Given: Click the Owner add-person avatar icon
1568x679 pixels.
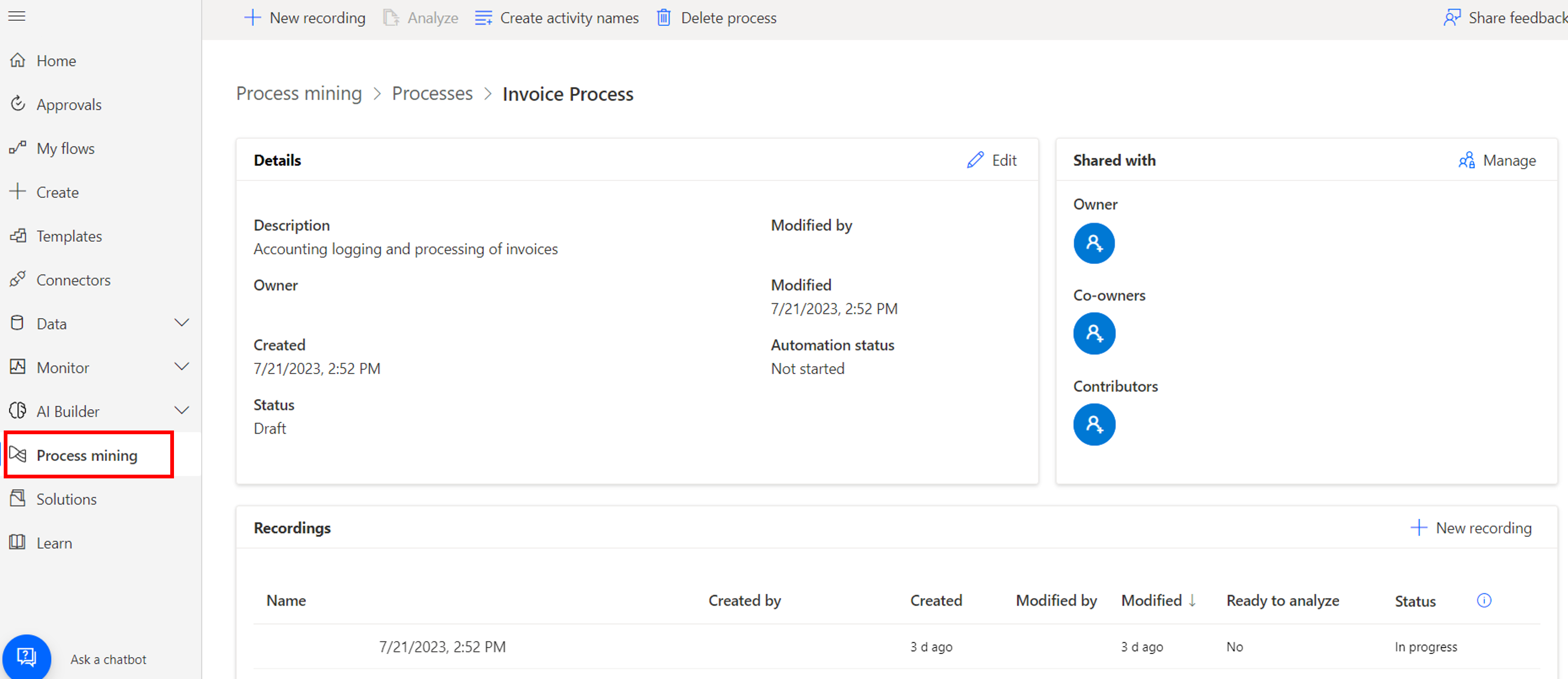Looking at the screenshot, I should tap(1094, 243).
